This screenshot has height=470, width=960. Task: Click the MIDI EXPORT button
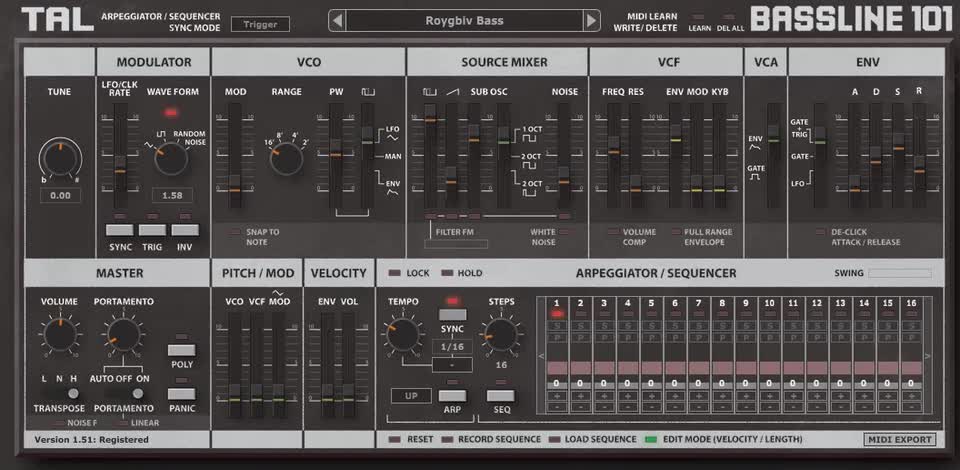pyautogui.click(x=899, y=439)
